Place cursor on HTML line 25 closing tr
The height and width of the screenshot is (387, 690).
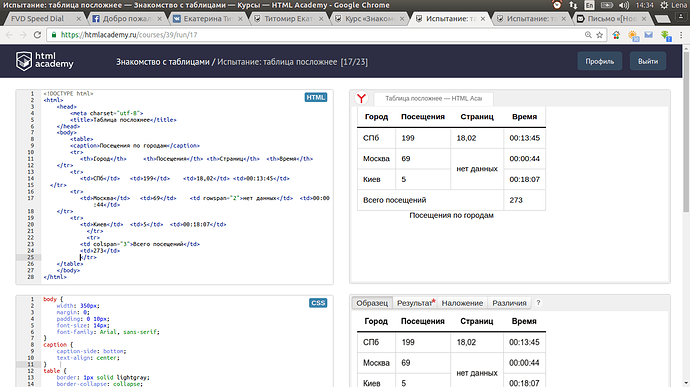coord(88,257)
